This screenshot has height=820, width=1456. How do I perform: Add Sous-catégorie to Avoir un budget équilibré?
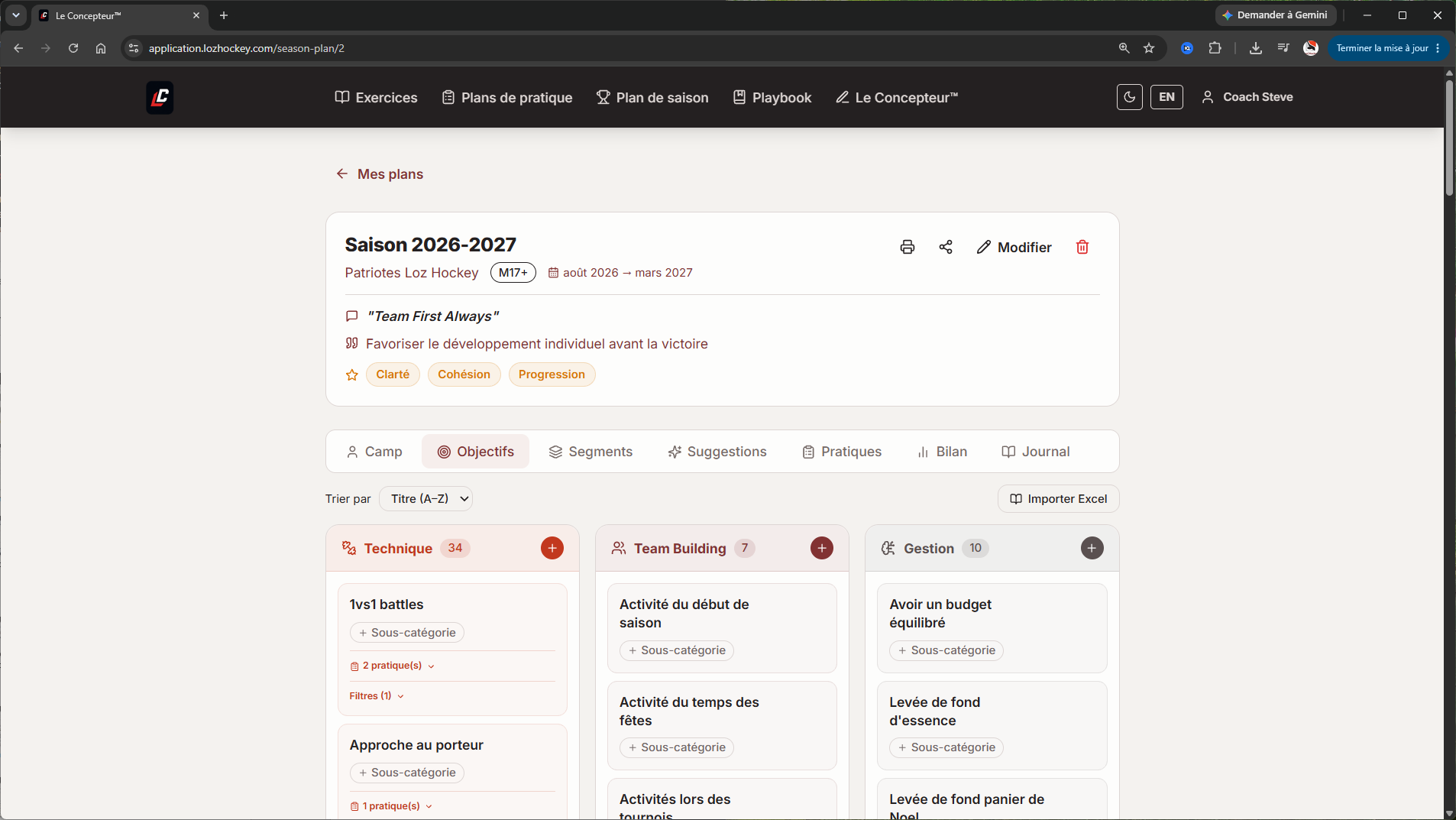click(946, 650)
